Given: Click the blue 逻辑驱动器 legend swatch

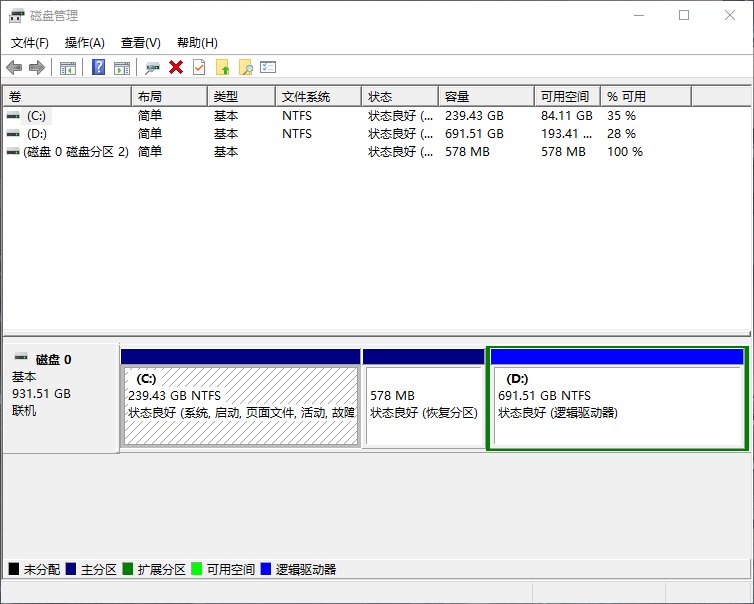Looking at the screenshot, I should click(265, 569).
